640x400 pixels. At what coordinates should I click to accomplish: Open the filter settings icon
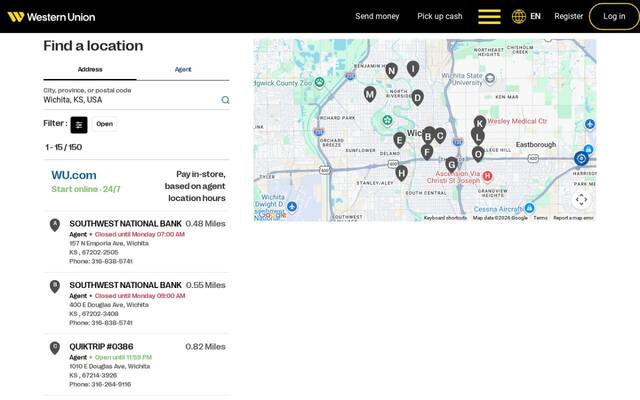[79, 125]
